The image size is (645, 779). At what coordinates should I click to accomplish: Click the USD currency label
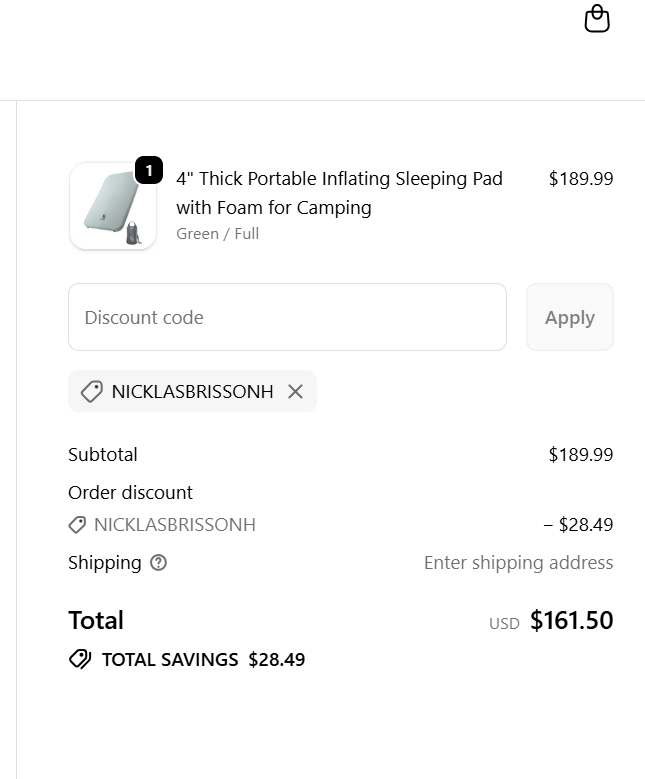pos(504,623)
